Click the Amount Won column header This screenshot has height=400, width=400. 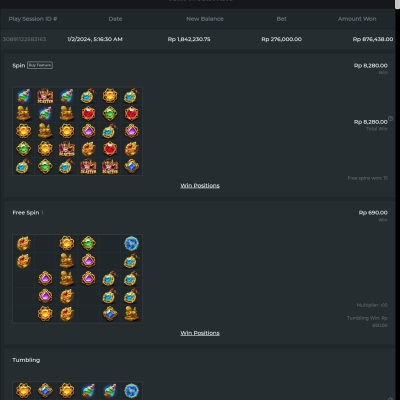357,19
